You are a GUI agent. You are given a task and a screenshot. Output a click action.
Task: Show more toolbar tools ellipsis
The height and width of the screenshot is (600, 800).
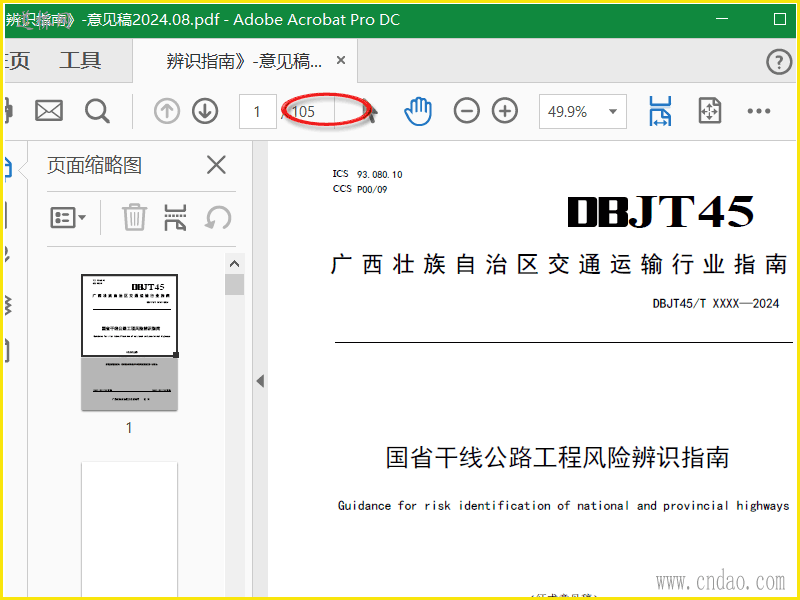pyautogui.click(x=759, y=111)
